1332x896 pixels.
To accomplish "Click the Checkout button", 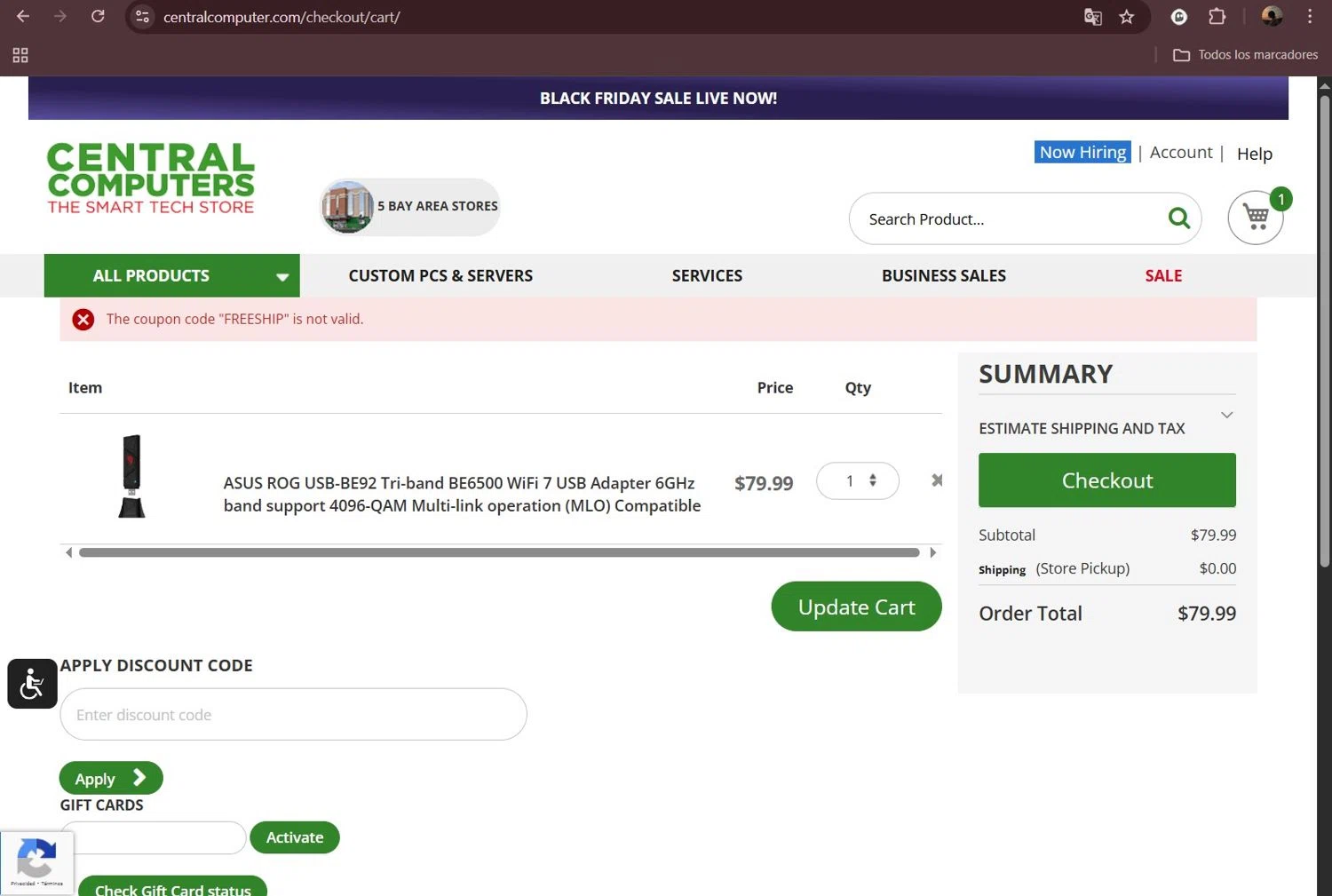I will [x=1107, y=480].
